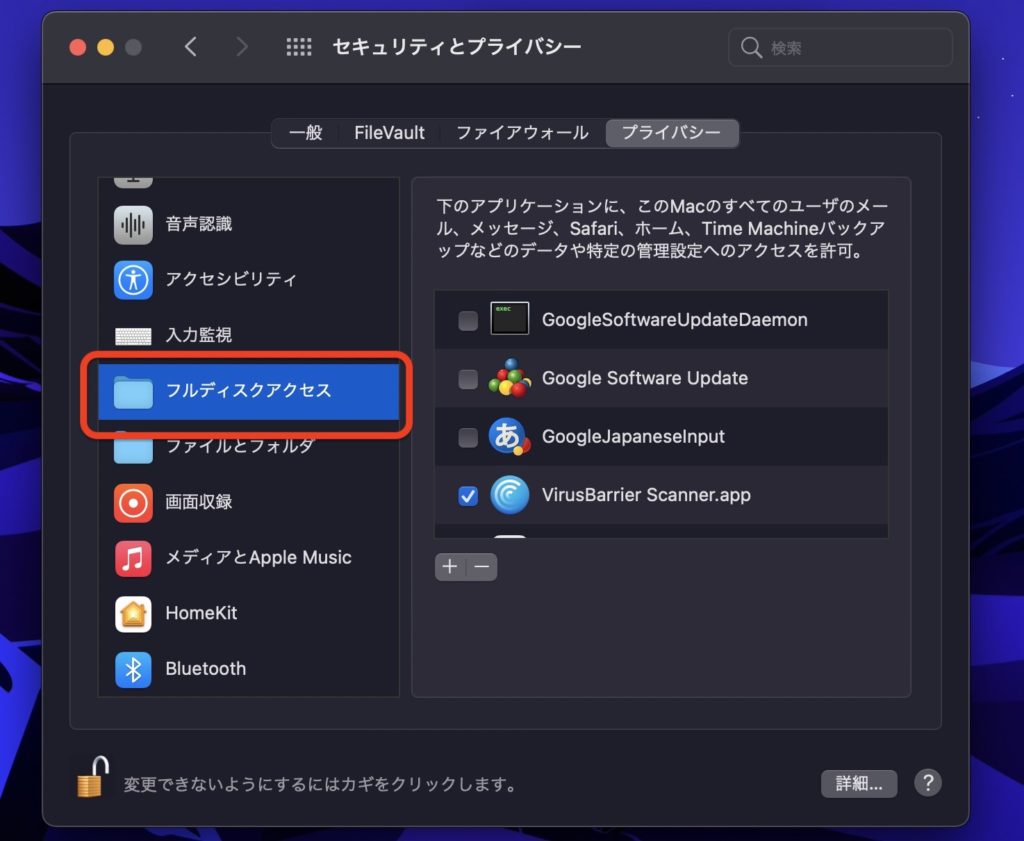
Task: Click the HomeKit house icon
Action: click(x=133, y=614)
